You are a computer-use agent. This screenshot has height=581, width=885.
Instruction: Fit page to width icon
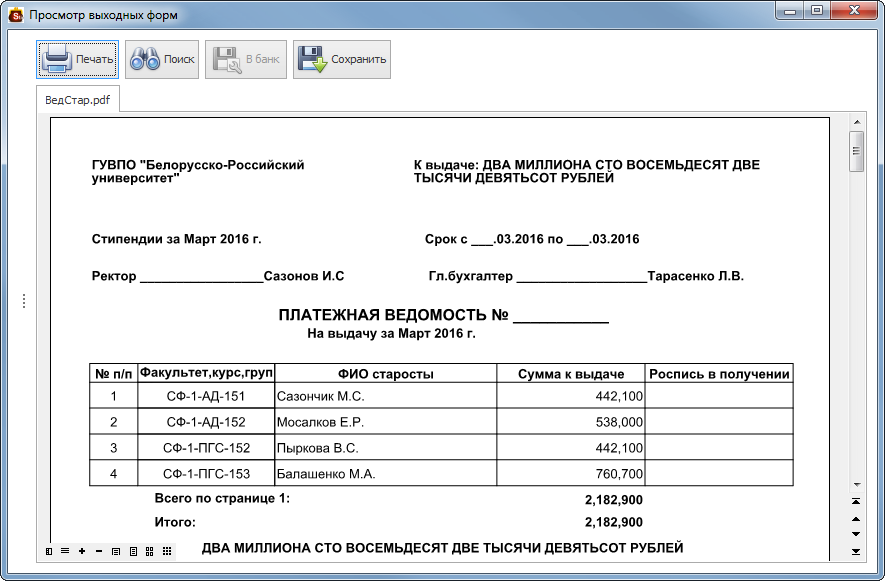tap(116, 551)
